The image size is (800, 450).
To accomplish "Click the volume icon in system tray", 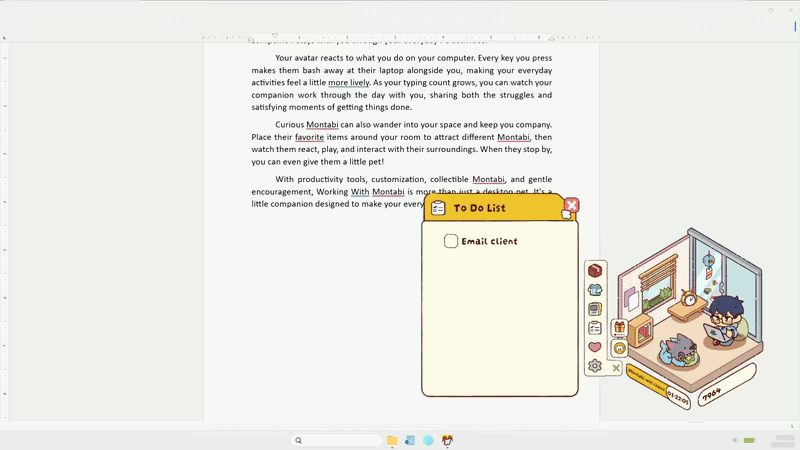I will (x=735, y=440).
